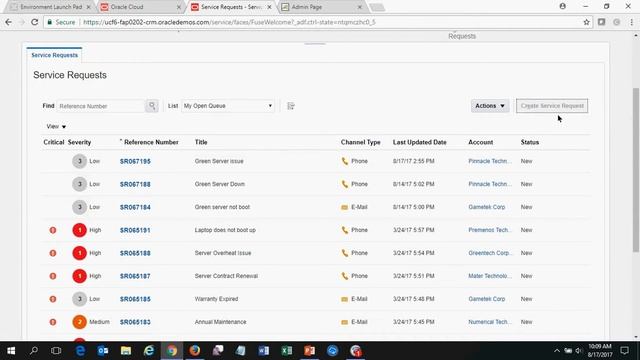The height and width of the screenshot is (360, 640).
Task: Close the Service Requests browser tab
Action: coord(269,7)
